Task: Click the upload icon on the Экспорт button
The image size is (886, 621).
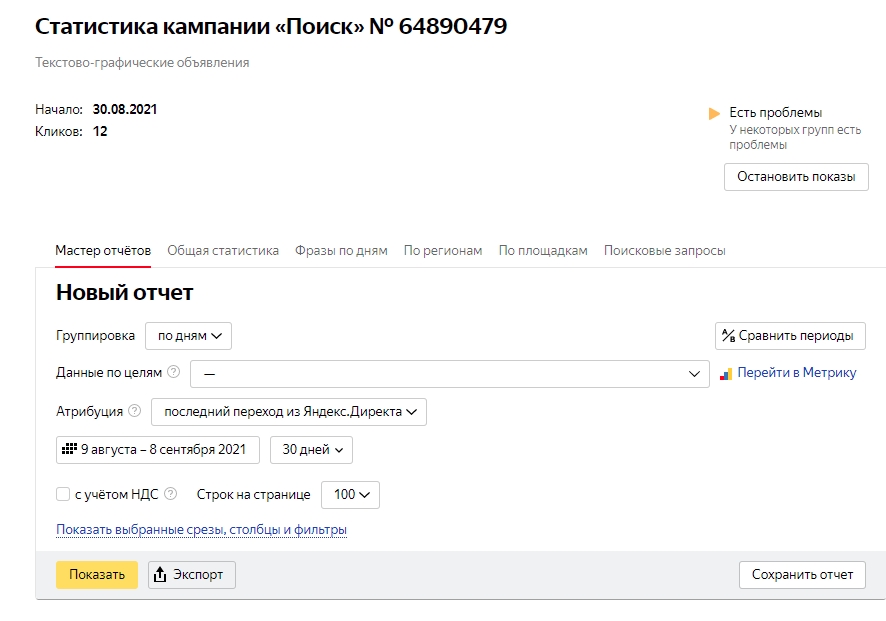Action: point(160,575)
